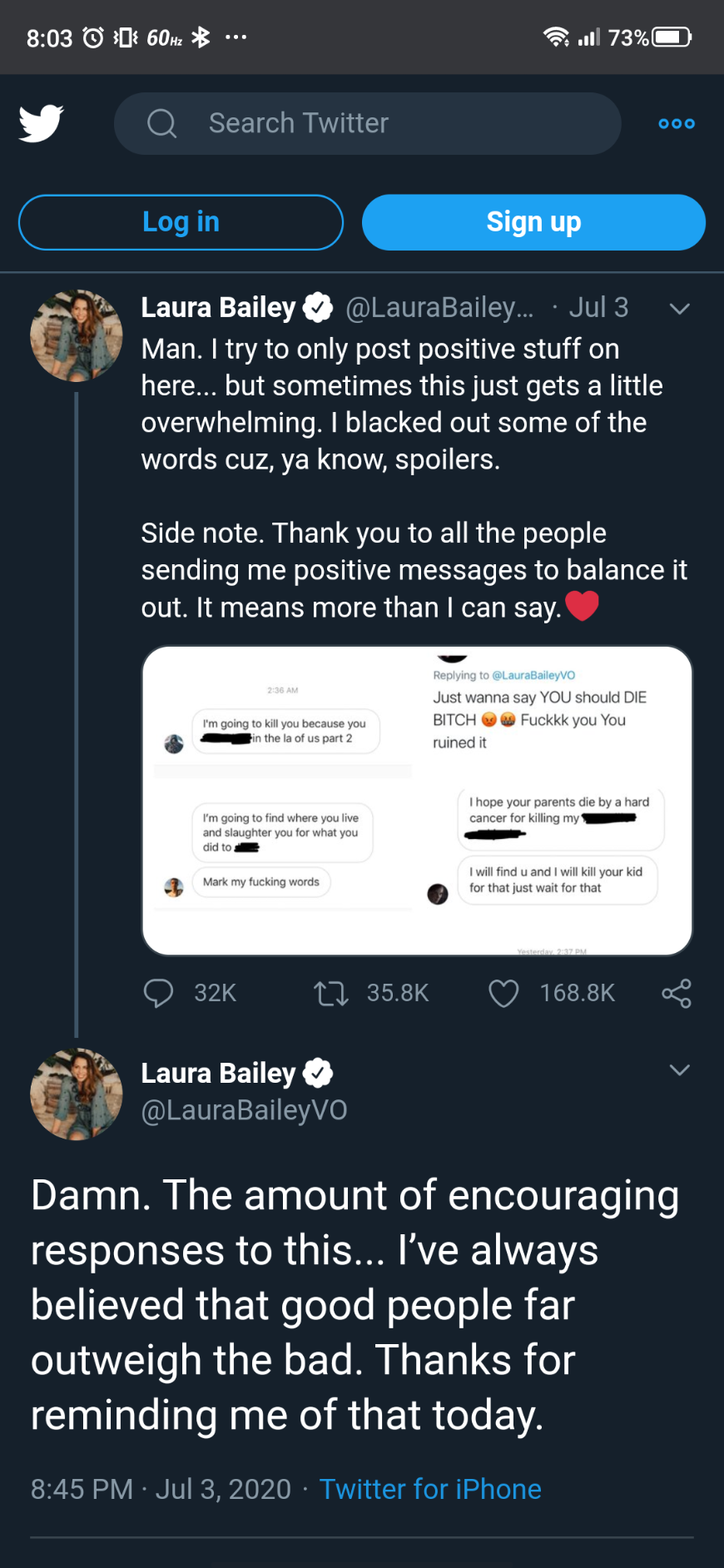Click verified badge on second tweet
This screenshot has height=1568, width=724.
click(317, 1073)
